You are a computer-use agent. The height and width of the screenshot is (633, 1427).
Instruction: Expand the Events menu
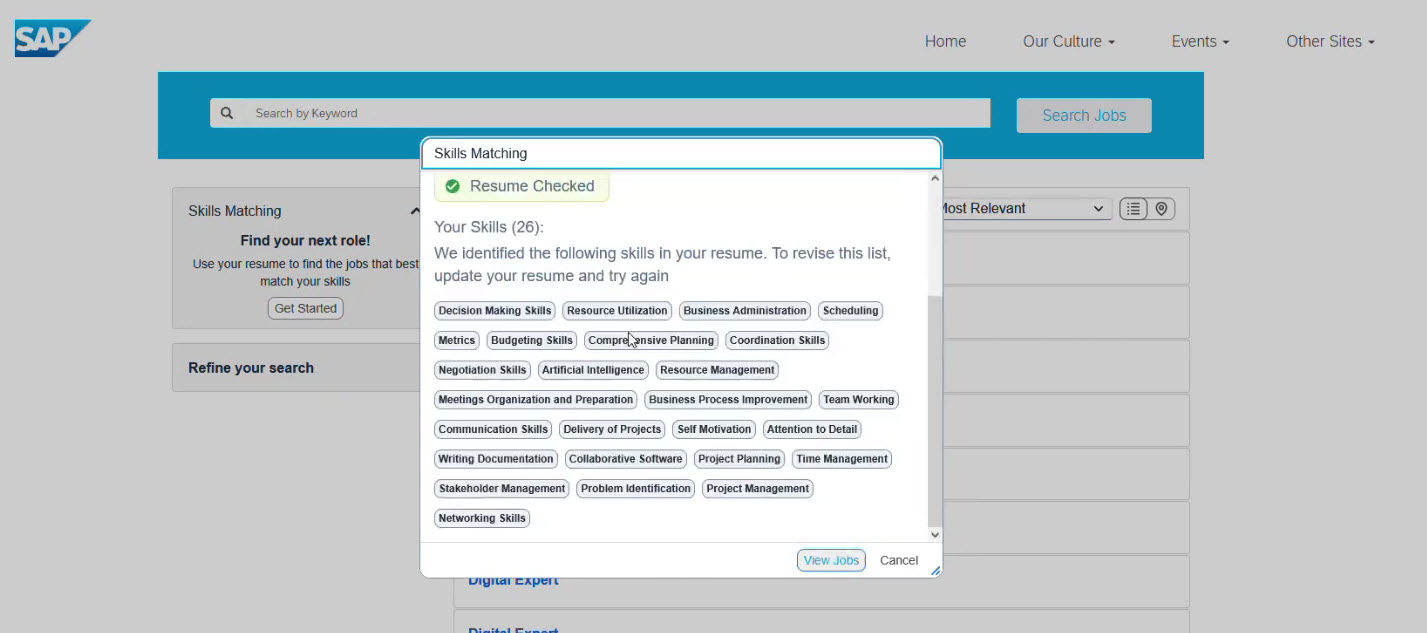click(1200, 42)
